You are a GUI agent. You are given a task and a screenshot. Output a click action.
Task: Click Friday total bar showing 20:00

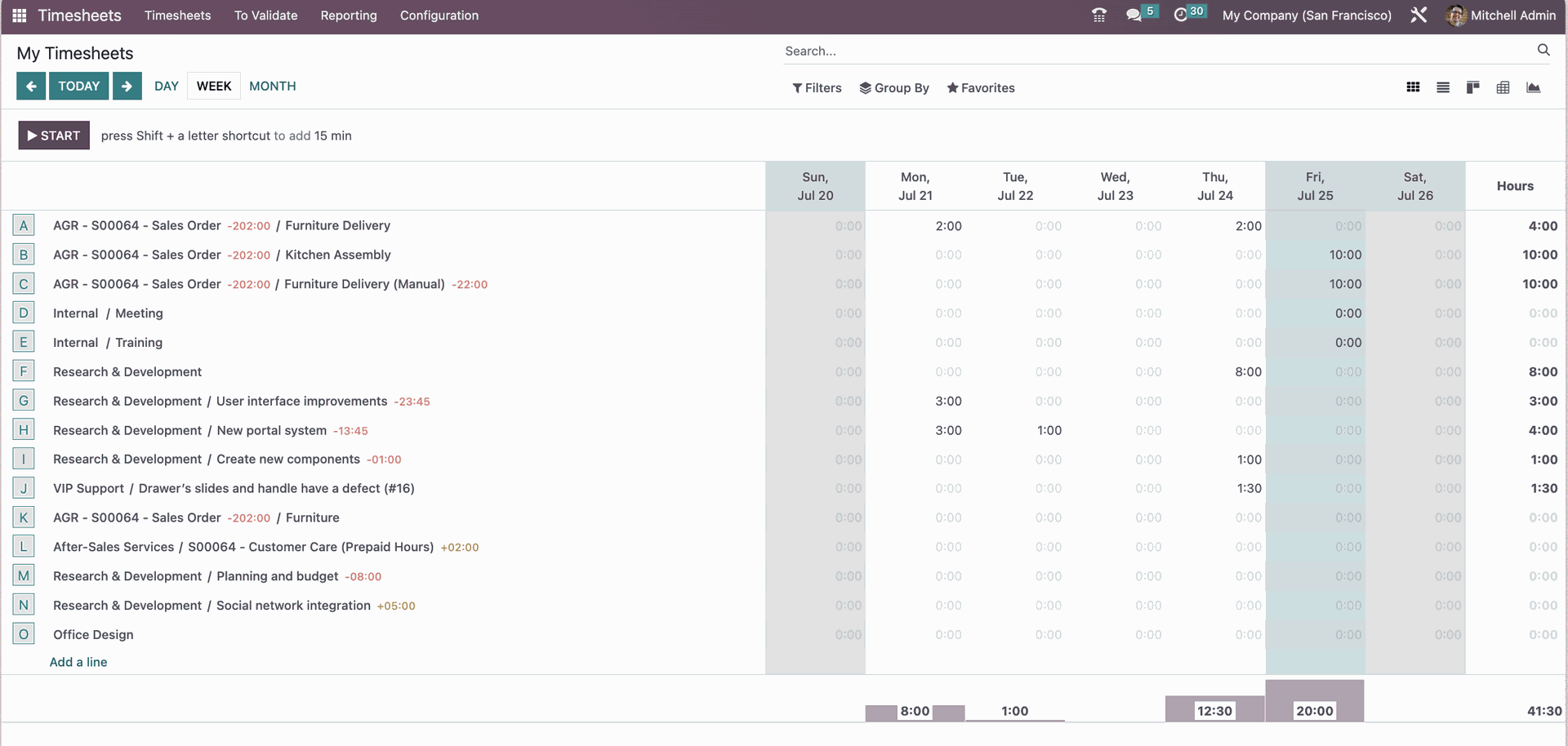(1315, 701)
